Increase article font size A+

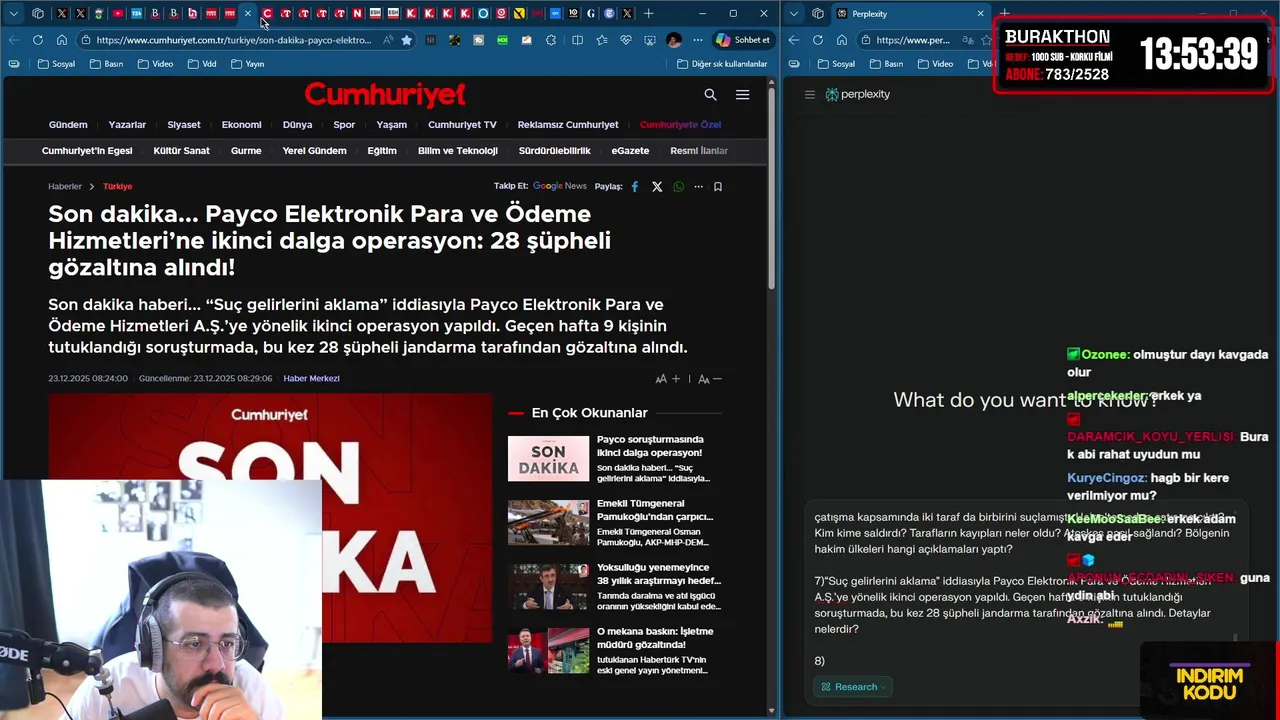point(668,379)
